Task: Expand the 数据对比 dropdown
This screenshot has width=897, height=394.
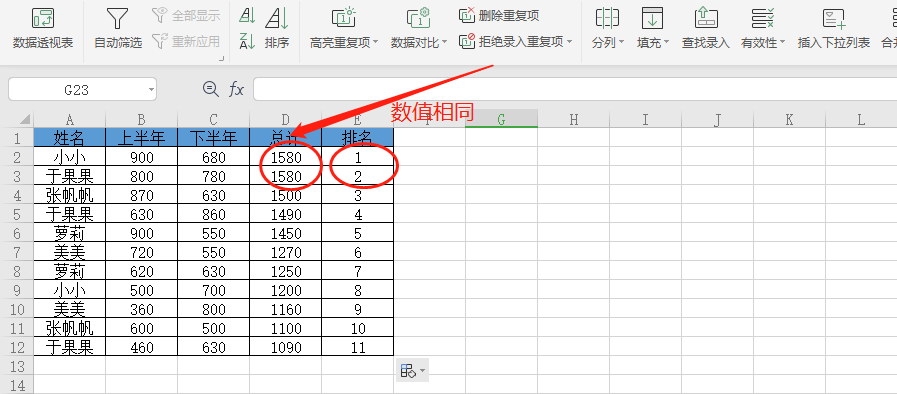Action: (x=444, y=42)
